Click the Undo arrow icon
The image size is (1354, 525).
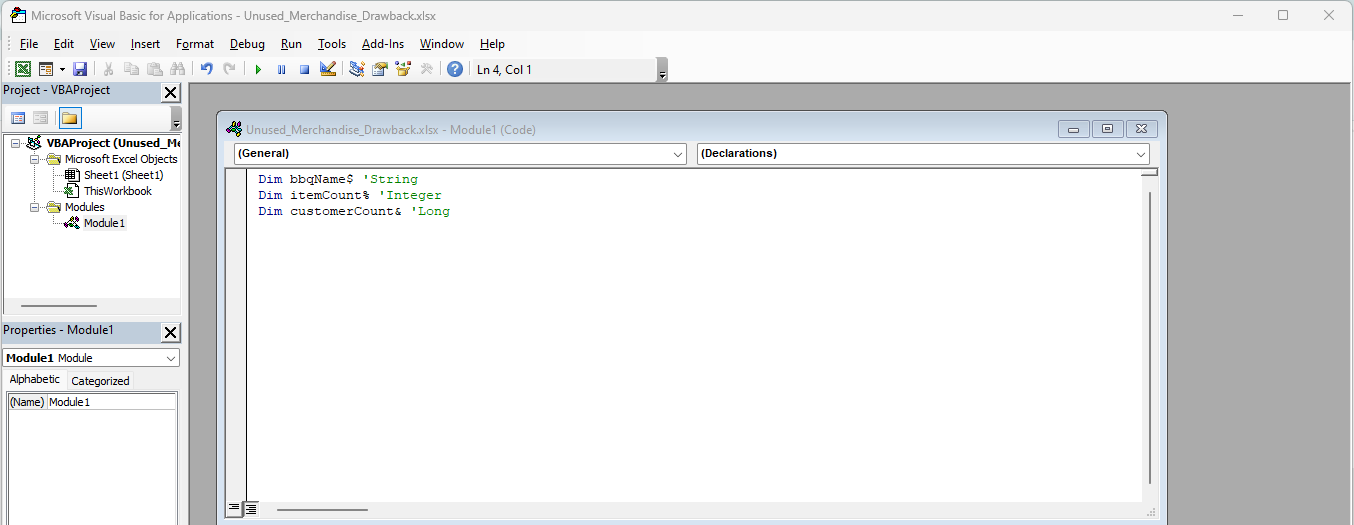pos(206,69)
